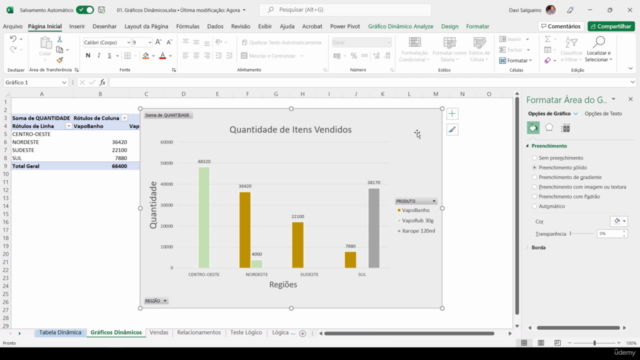Click the Soma de QUANTIDADE field button
Screen dimensions: 640x360
[168, 115]
